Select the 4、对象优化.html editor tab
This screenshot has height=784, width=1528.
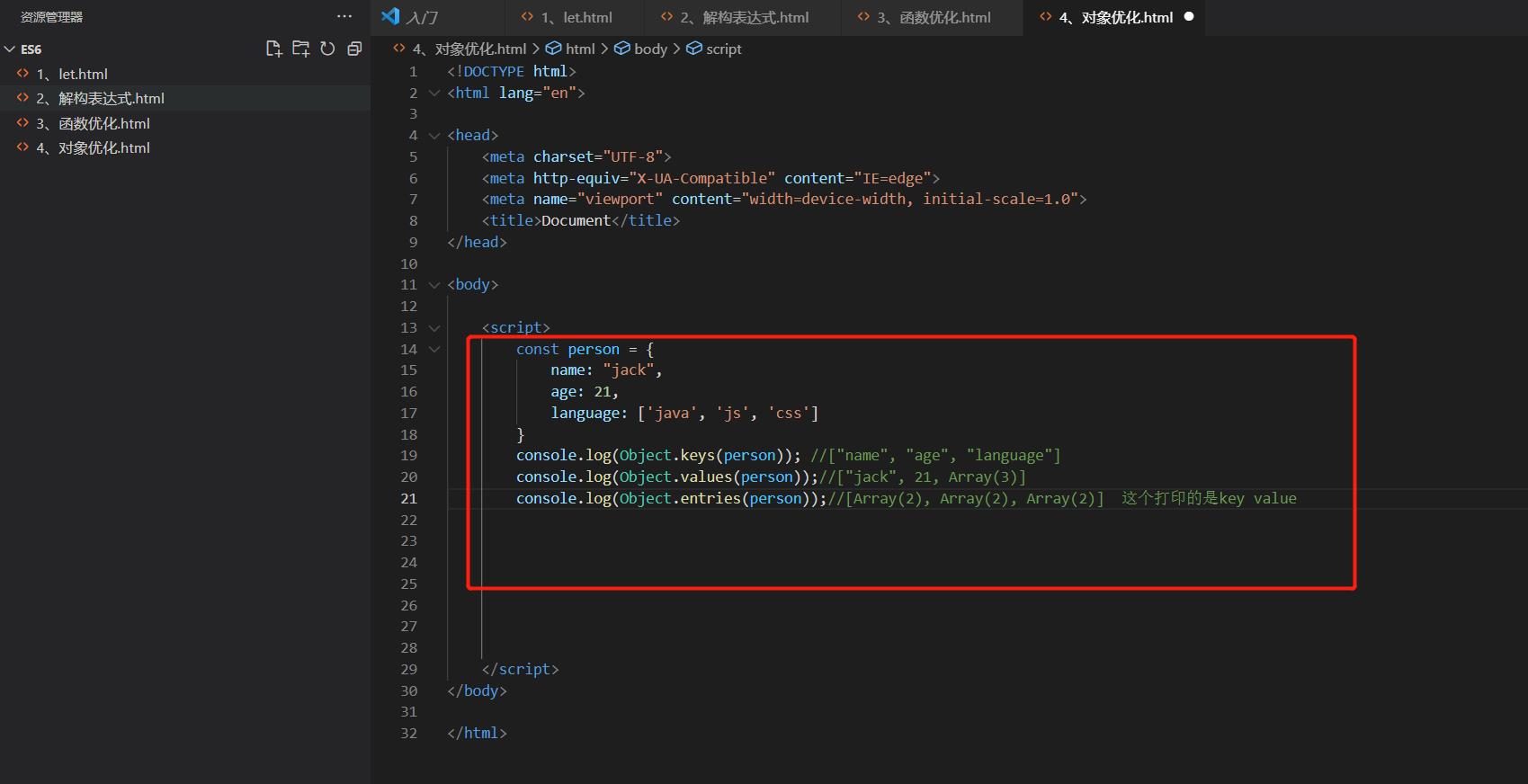click(x=1113, y=17)
